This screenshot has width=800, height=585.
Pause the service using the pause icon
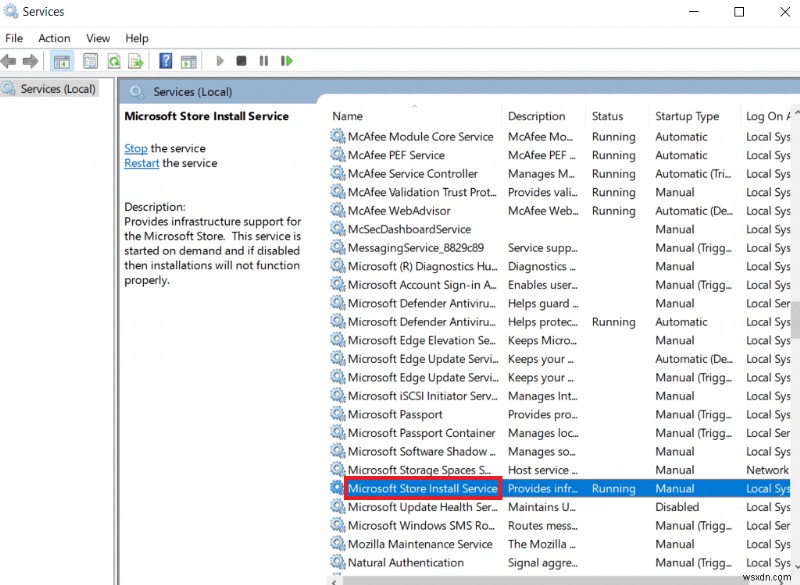(x=263, y=60)
